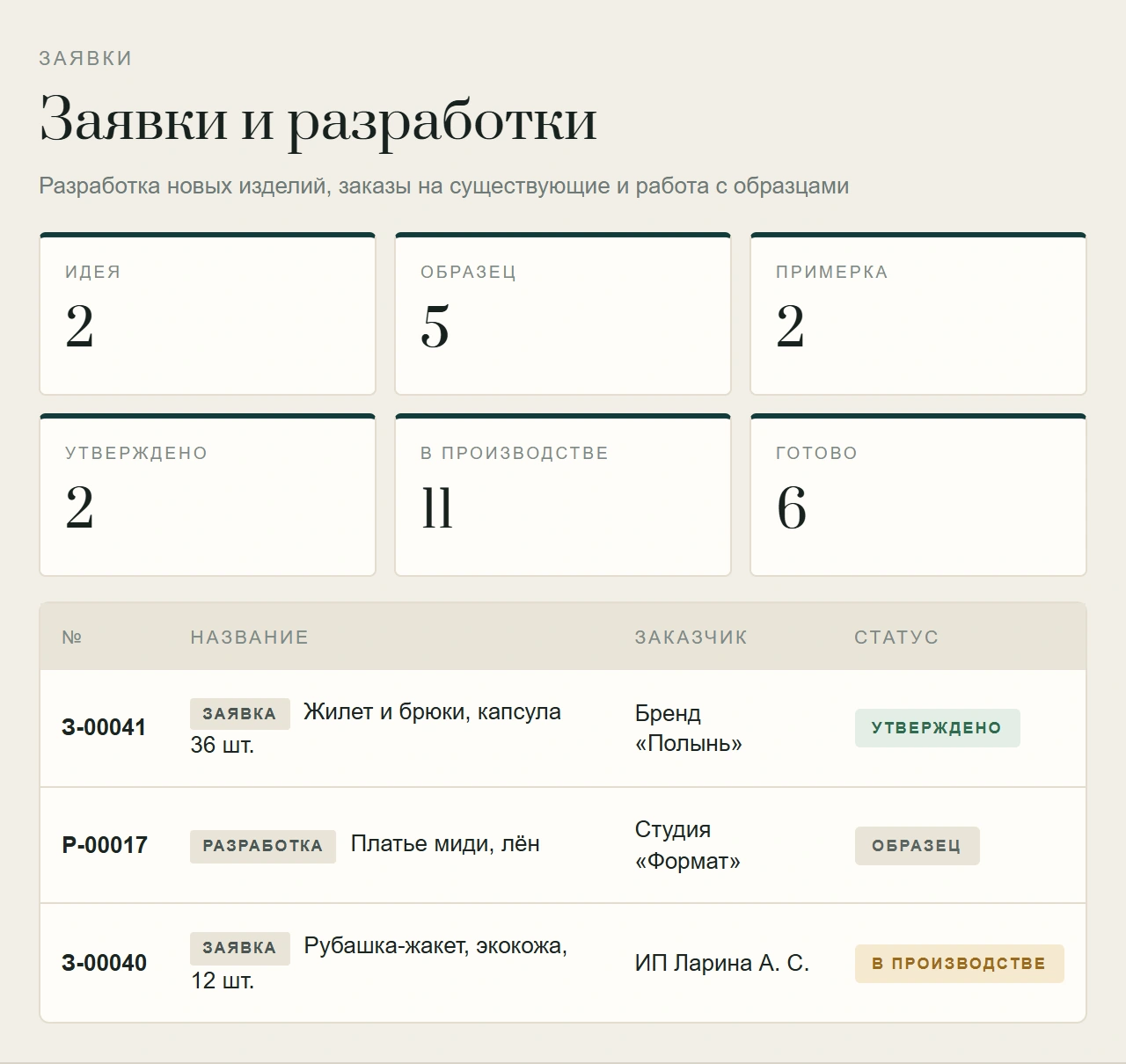Click the № column header
Image resolution: width=1126 pixels, height=1064 pixels.
point(72,638)
